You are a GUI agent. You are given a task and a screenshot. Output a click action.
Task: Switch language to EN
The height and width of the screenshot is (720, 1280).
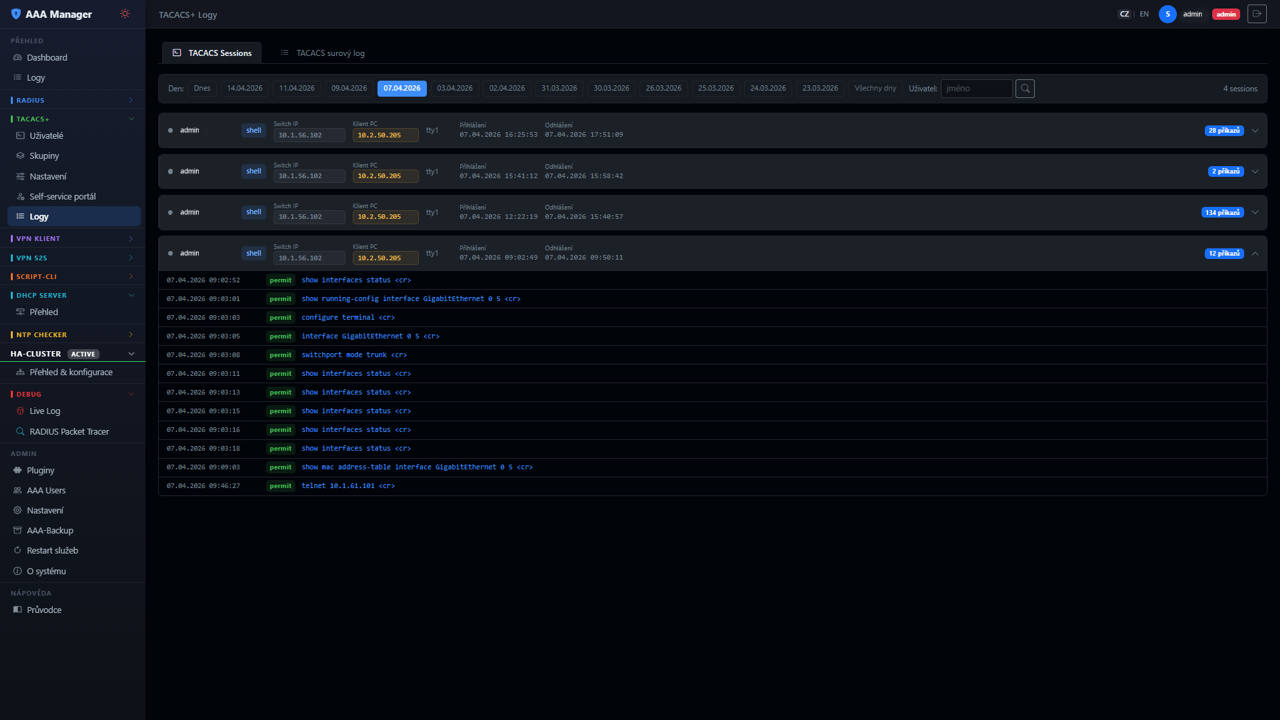[1144, 14]
